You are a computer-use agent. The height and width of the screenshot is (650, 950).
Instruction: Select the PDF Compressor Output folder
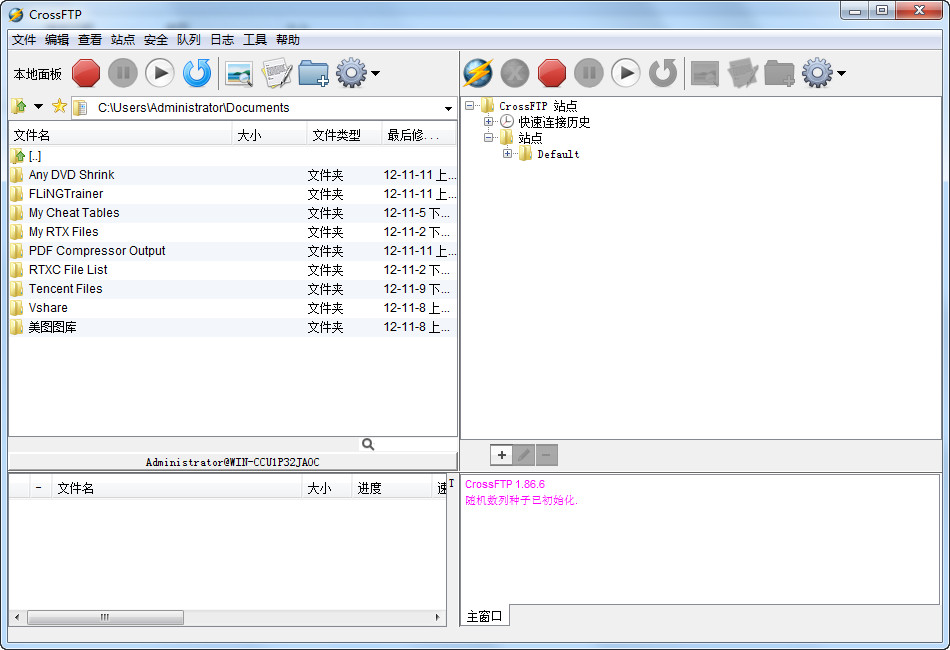[x=233, y=251]
